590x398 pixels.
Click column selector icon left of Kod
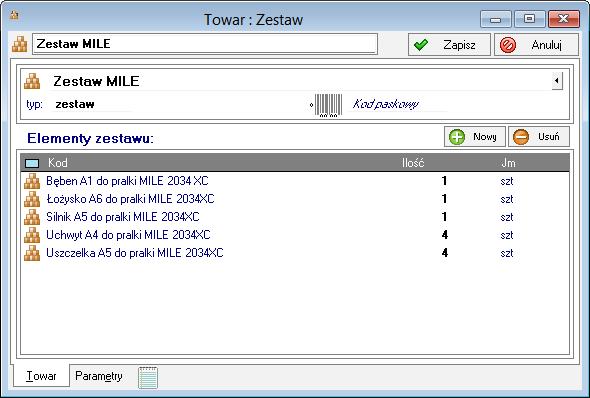tap(32, 163)
